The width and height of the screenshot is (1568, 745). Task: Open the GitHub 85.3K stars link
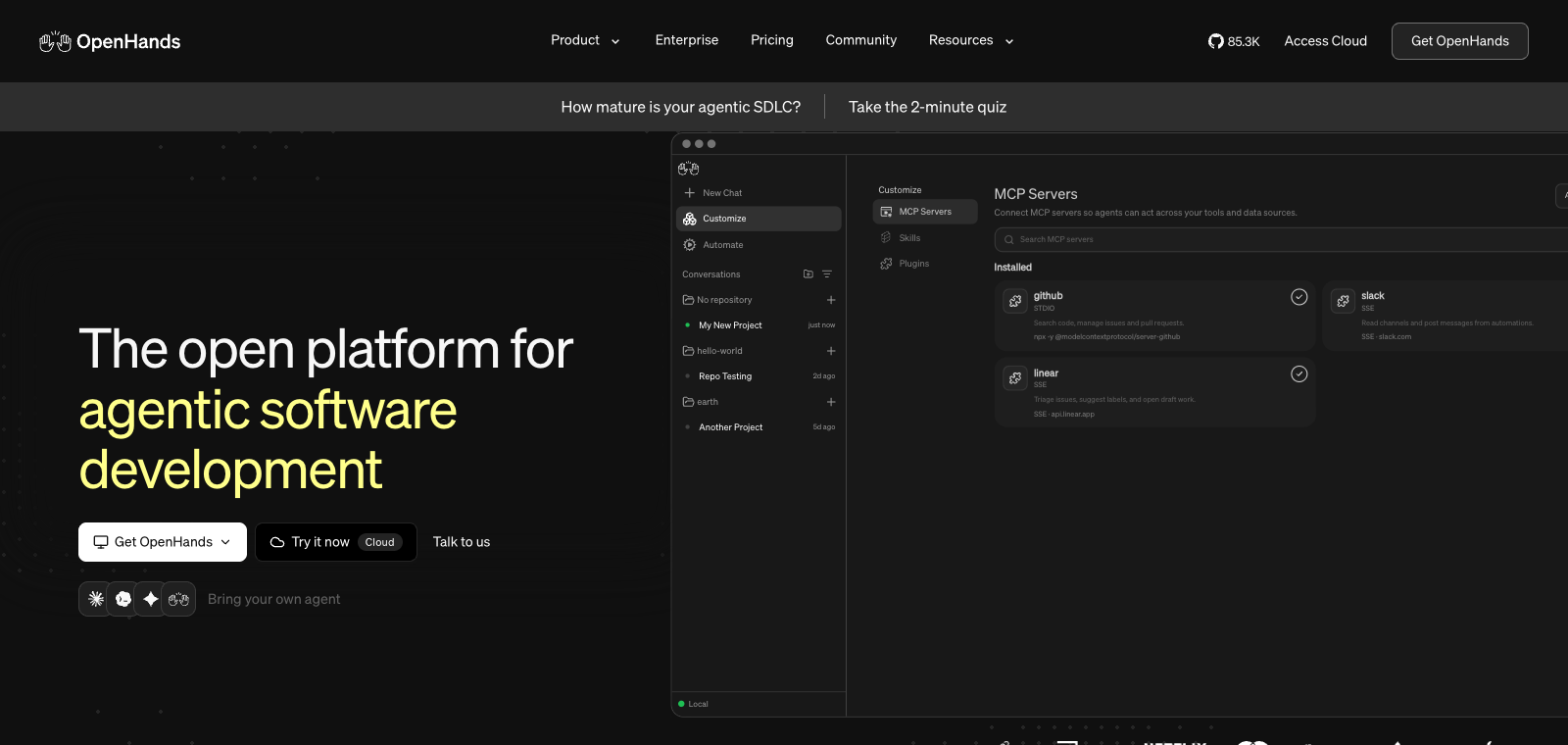coord(1234,41)
